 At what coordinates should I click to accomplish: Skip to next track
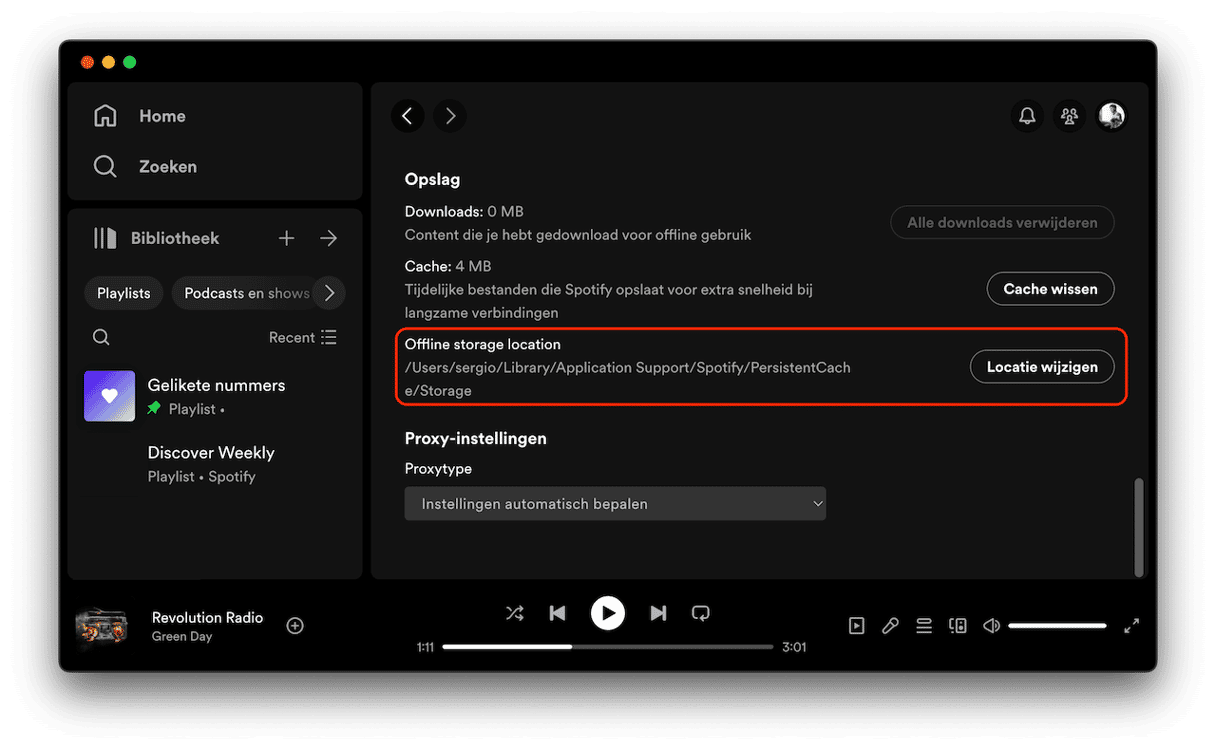click(x=658, y=613)
